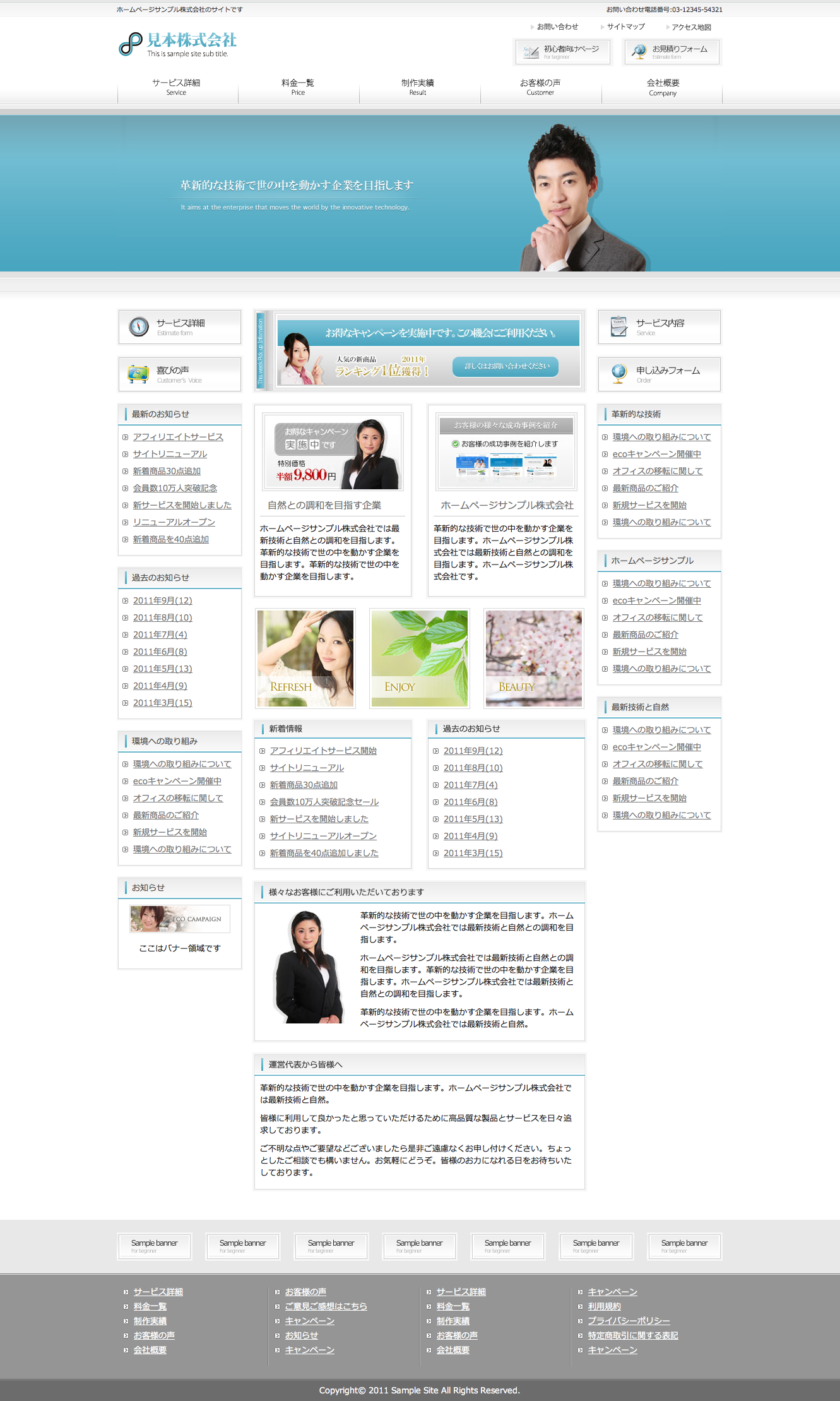840x1401 pixels.
Task: Click the ticket icon beside サービス内容
Action: point(618,326)
